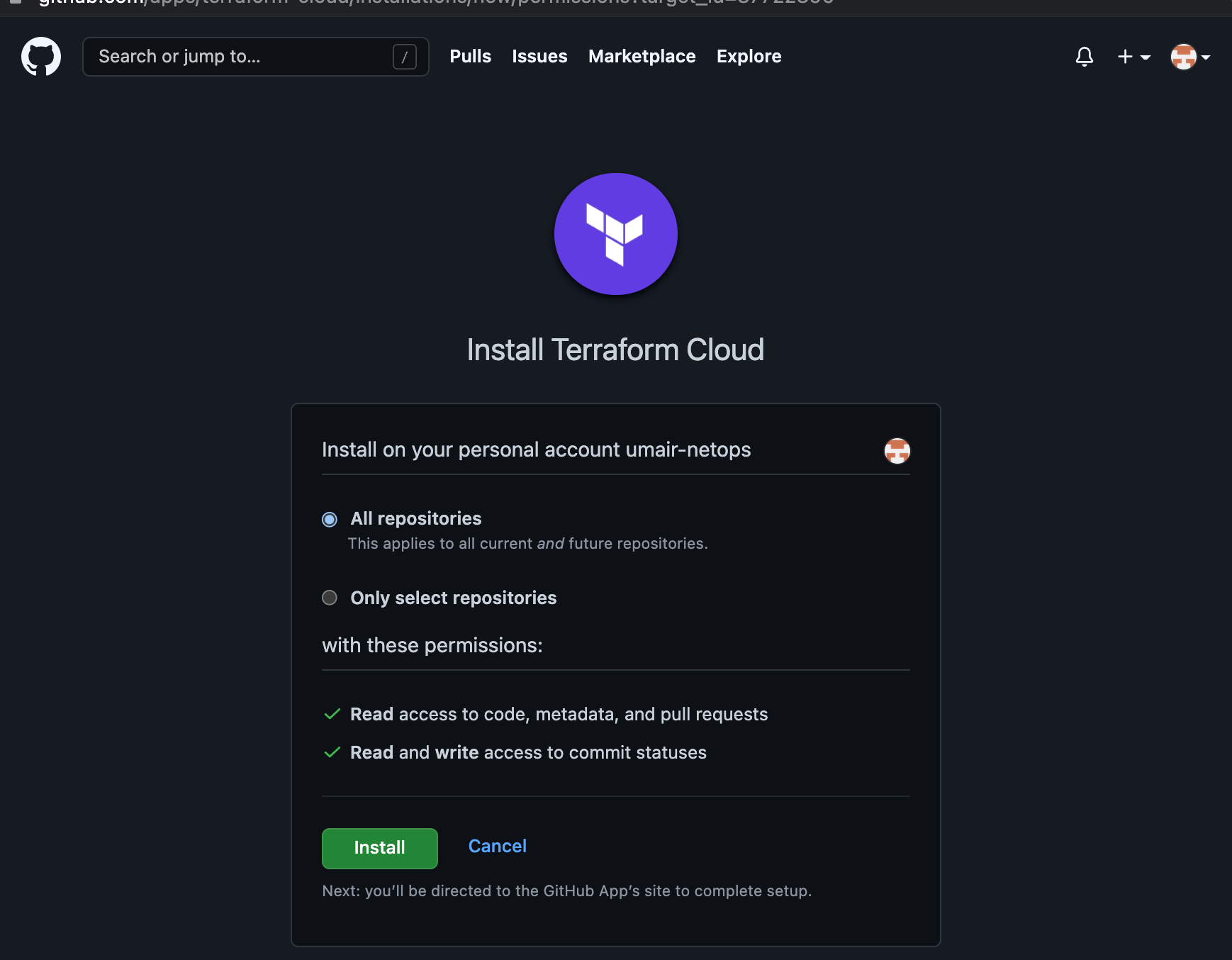Choose Only select repositories radio option
Image resolution: width=1232 pixels, height=960 pixels.
tap(330, 598)
